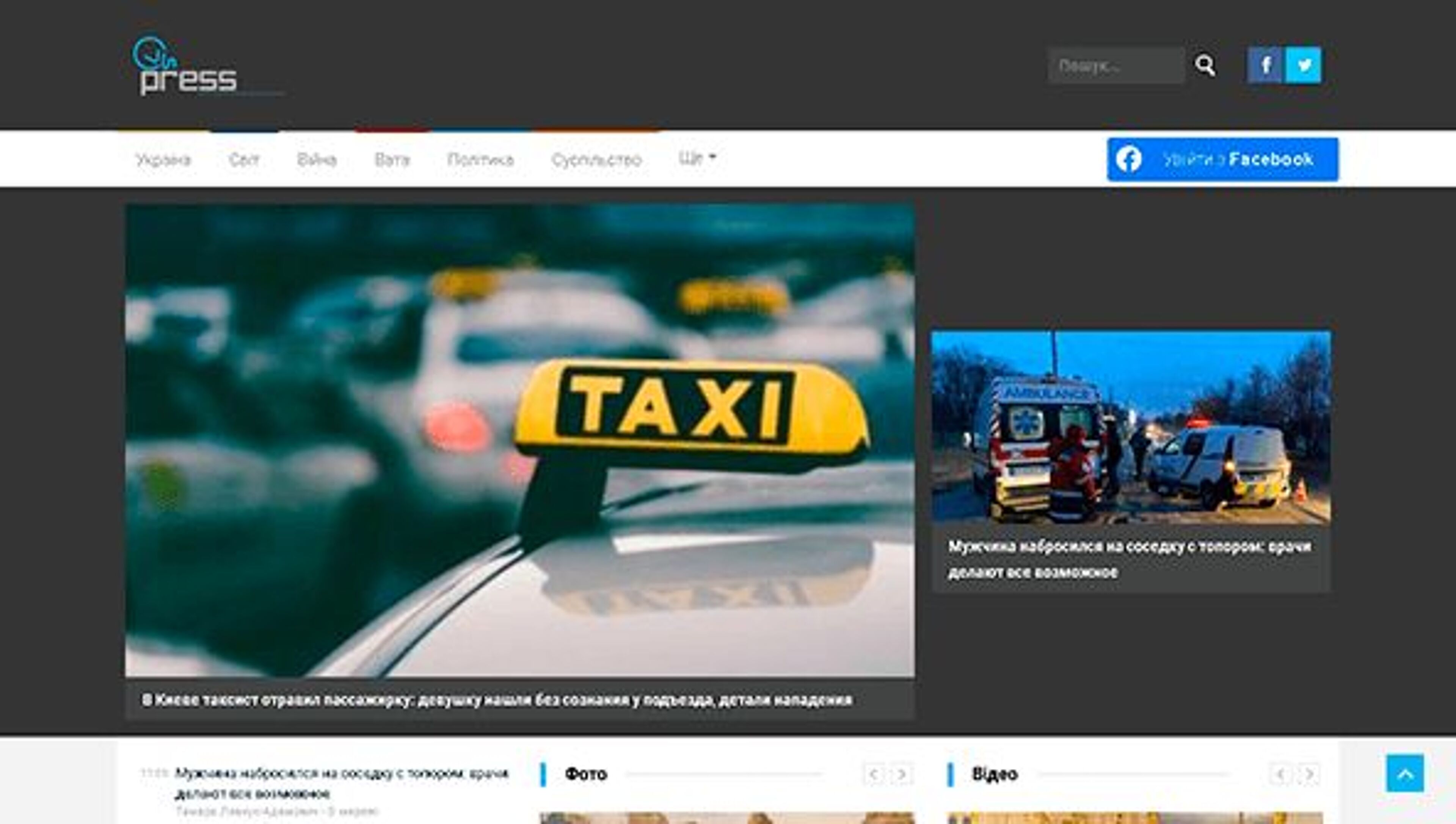This screenshot has width=1456, height=824.
Task: Select the Війна menu item
Action: 317,160
